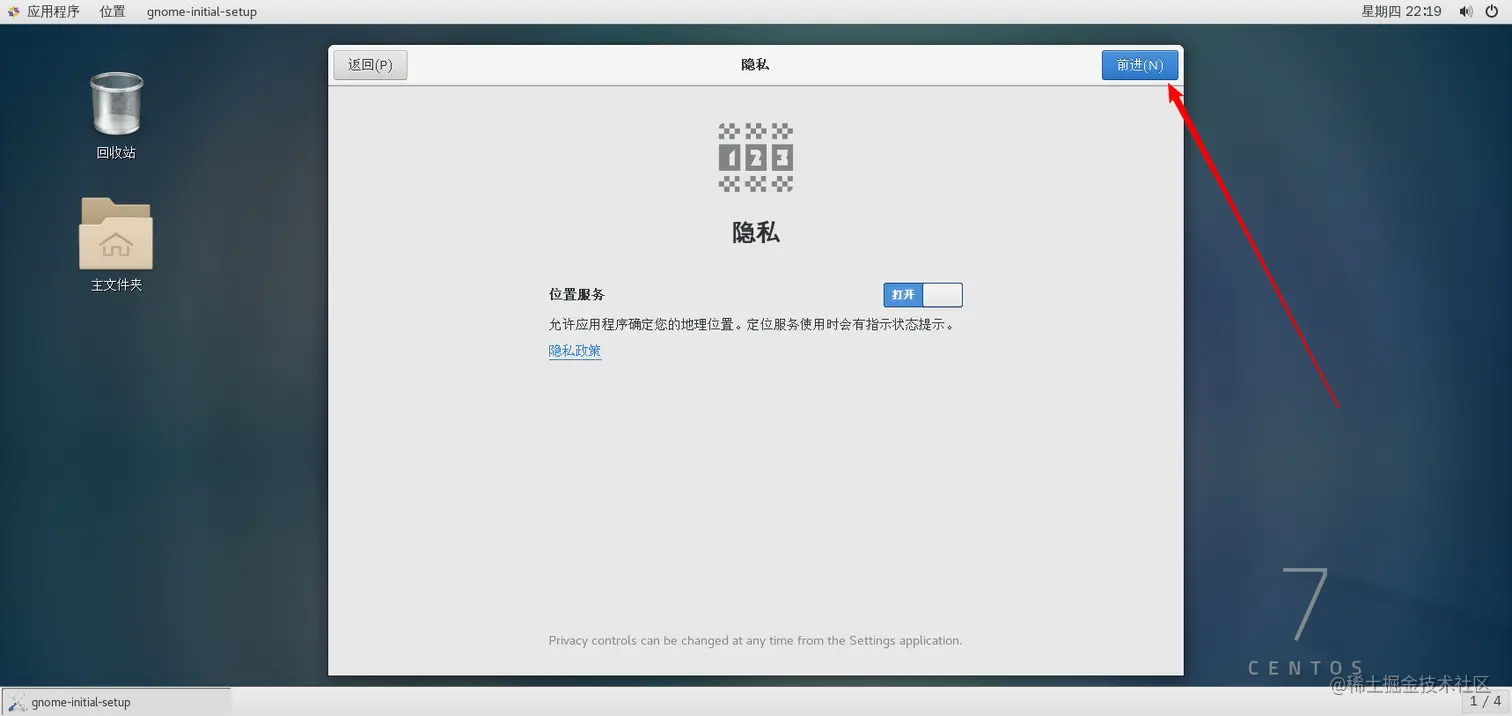Open the 应用程序 applications menu

point(44,12)
